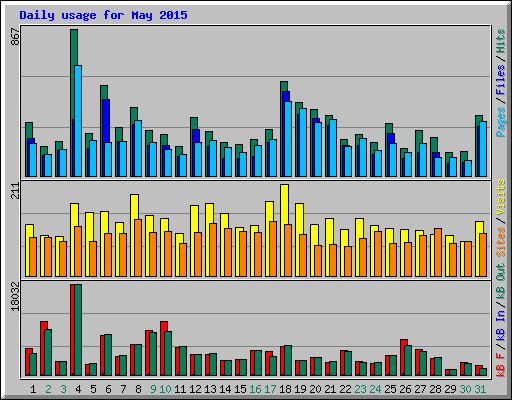Click the day 12 label on x-axis

195,389
